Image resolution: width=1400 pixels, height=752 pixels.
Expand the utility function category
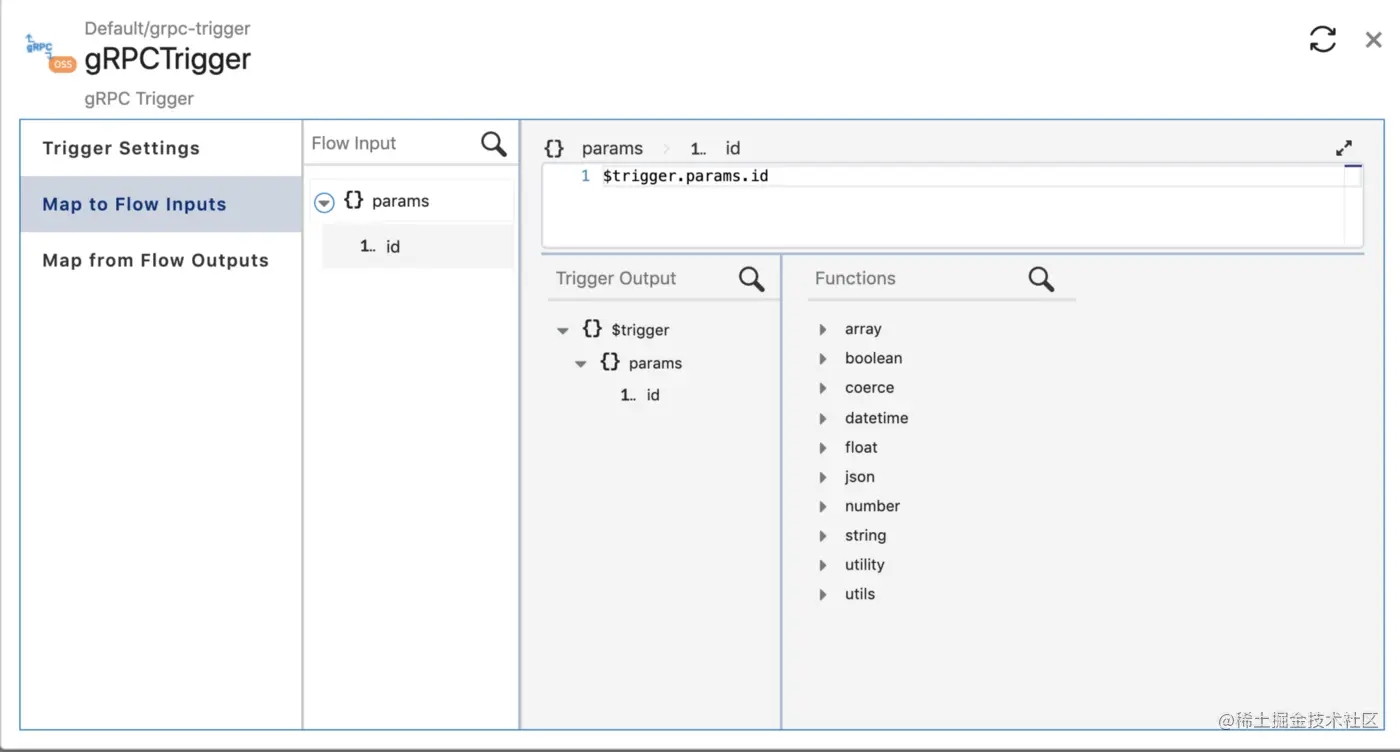pyautogui.click(x=823, y=565)
